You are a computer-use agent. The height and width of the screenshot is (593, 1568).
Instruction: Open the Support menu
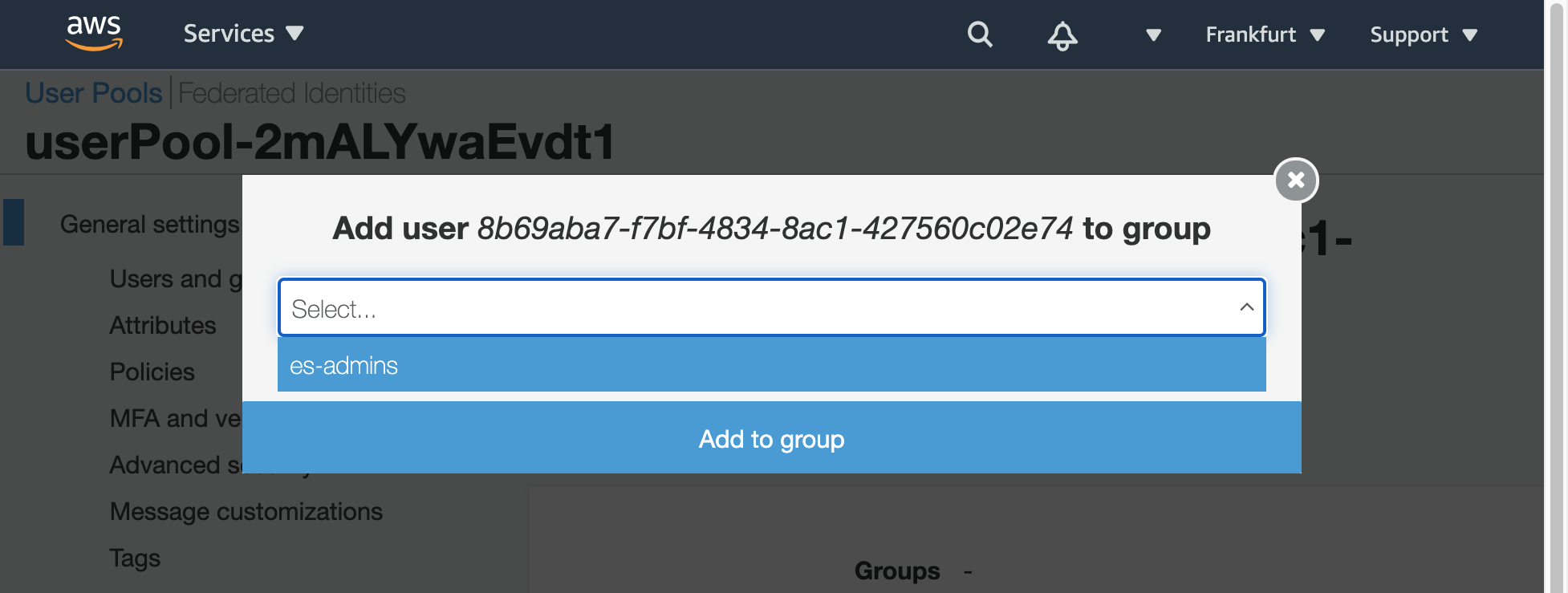coord(1424,35)
